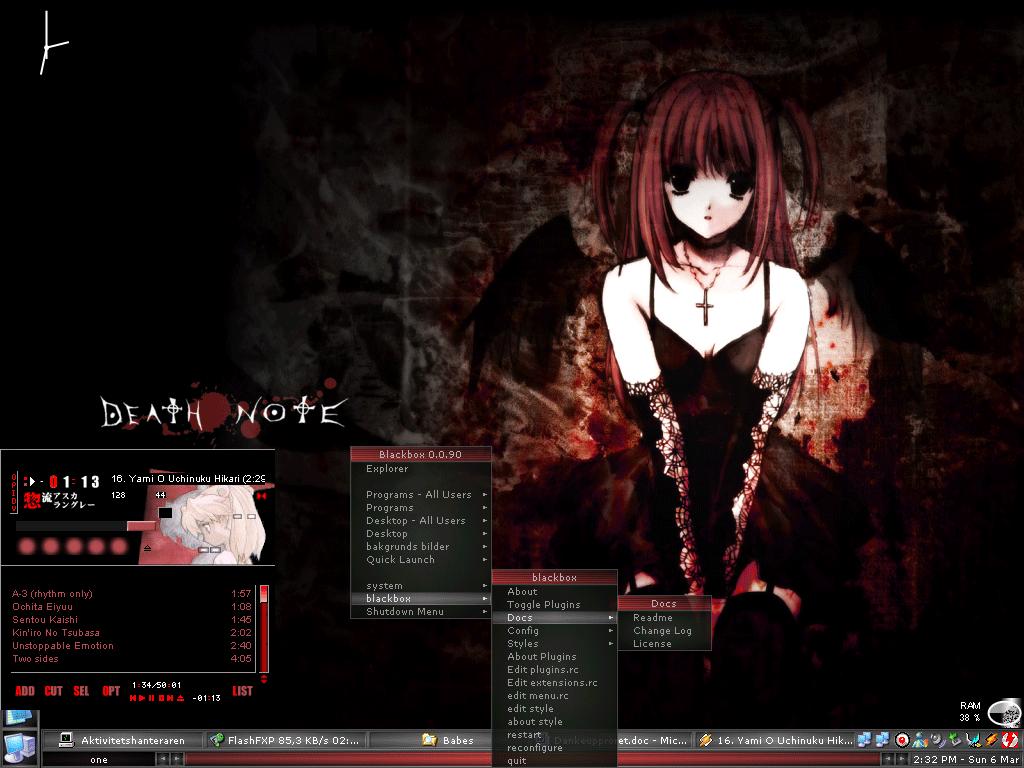Click the LIST playlist button

coord(242,691)
